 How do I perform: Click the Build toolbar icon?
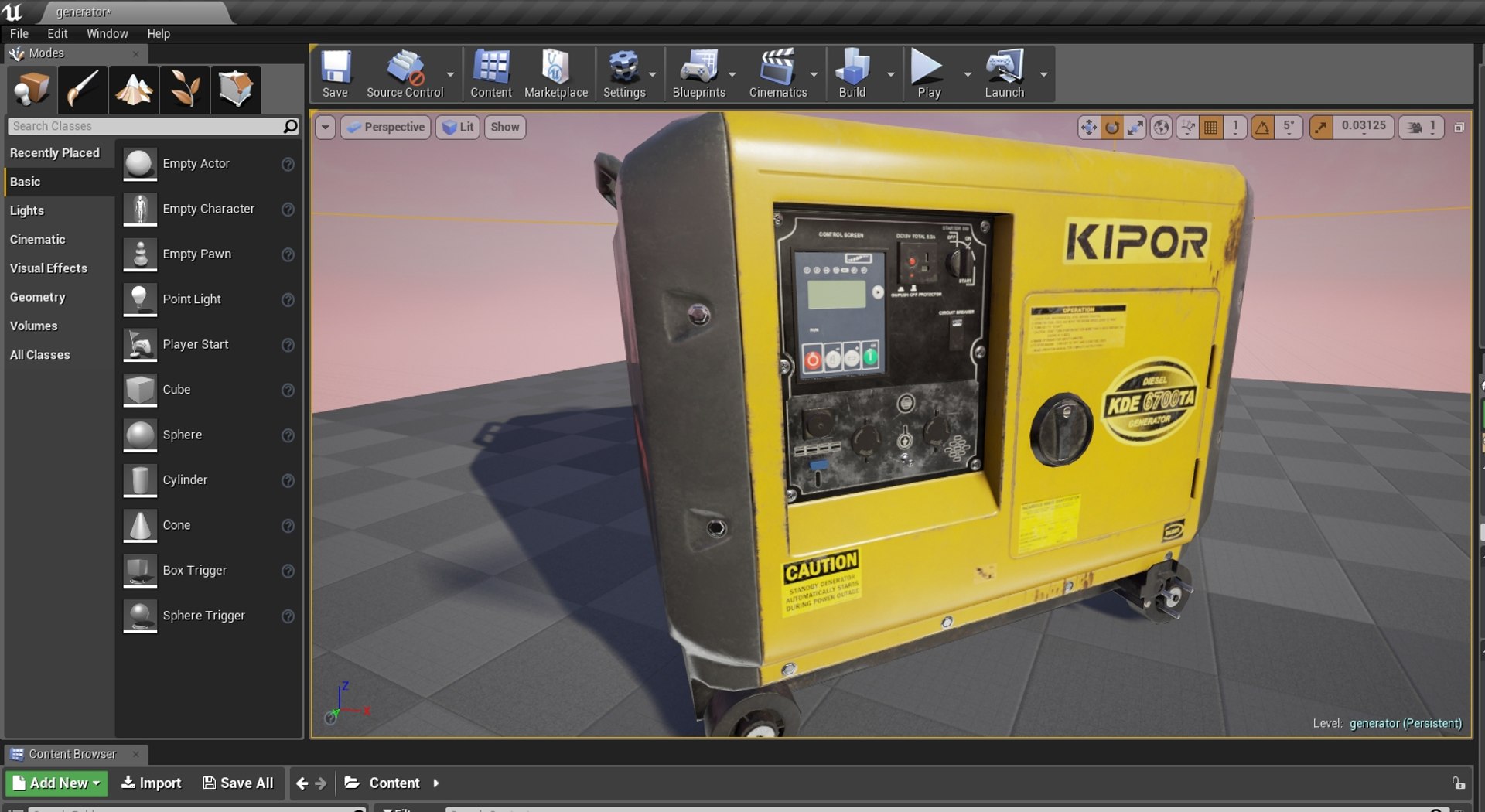coord(852,74)
